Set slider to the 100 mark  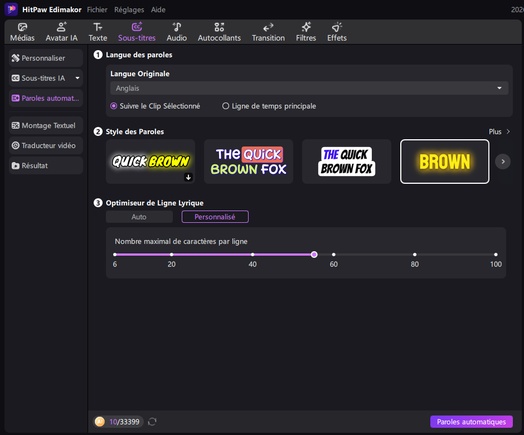pyautogui.click(x=496, y=255)
